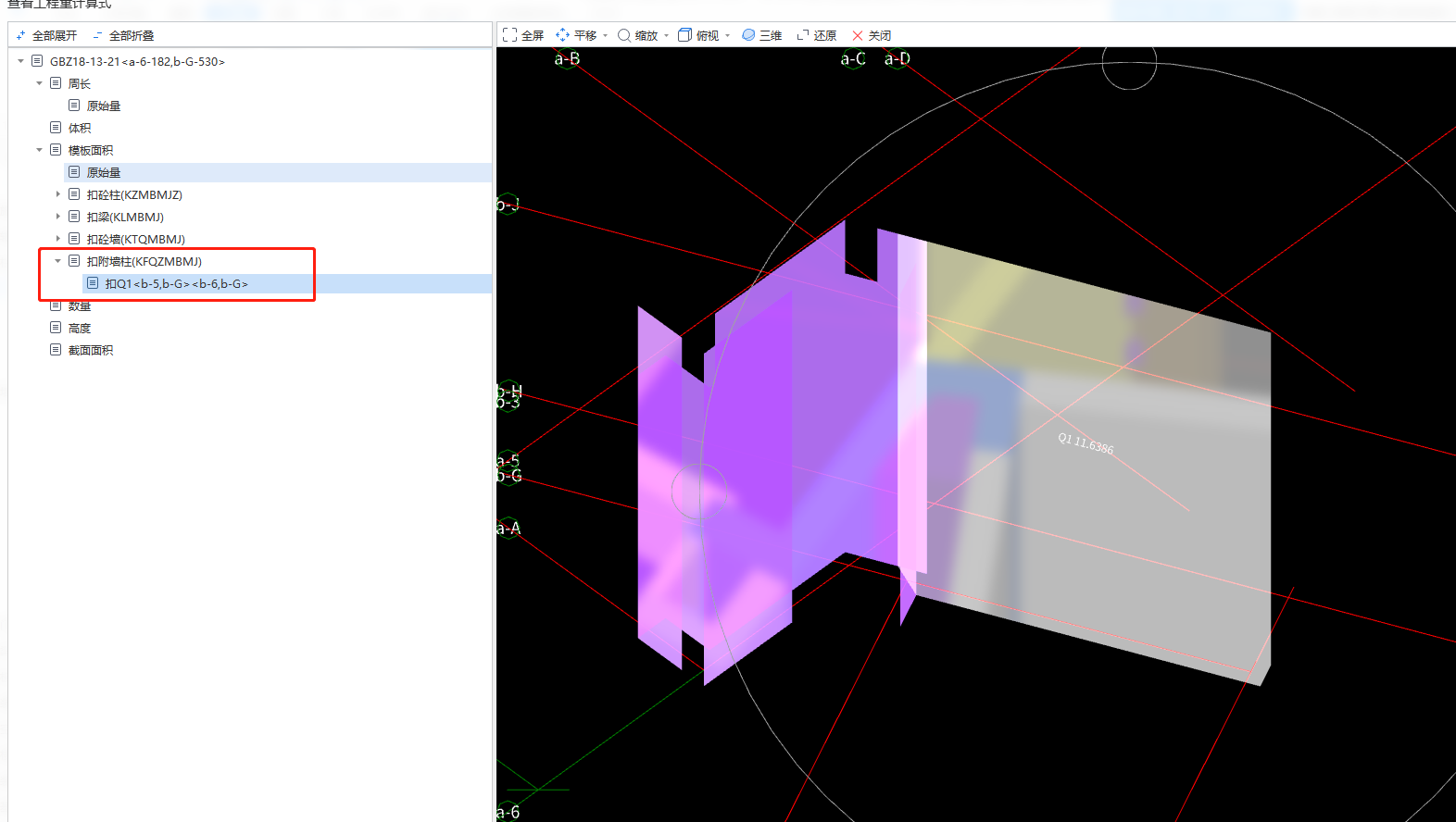
Task: Select the 模板面积 tree item
Action: pyautogui.click(x=91, y=150)
